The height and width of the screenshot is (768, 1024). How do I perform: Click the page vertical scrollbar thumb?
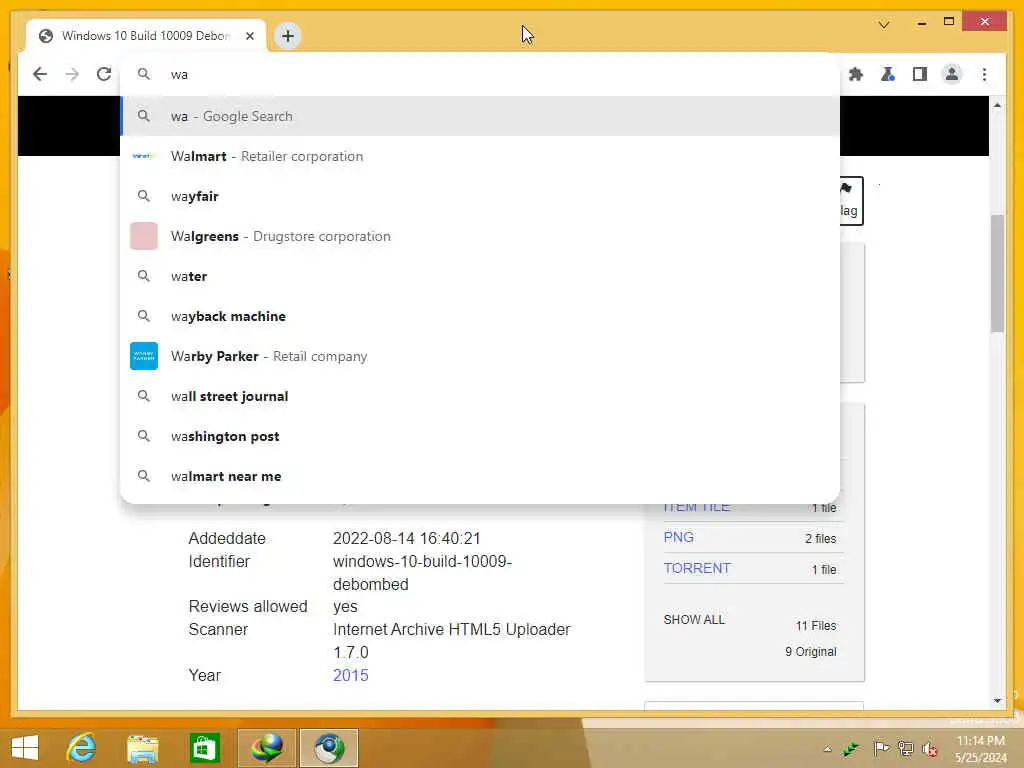(x=997, y=273)
